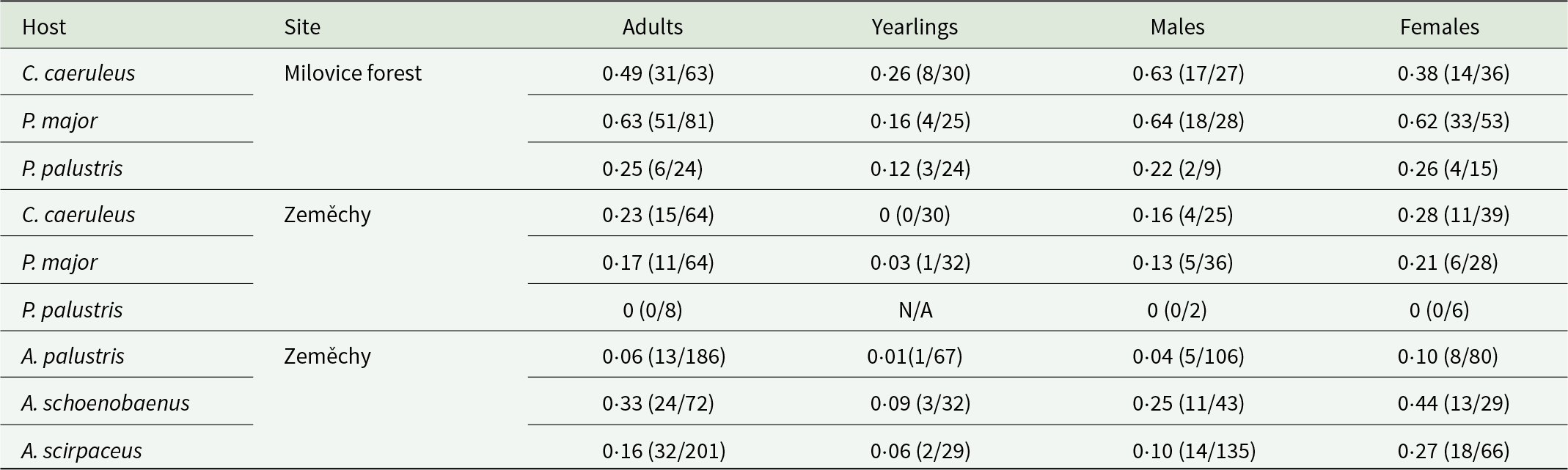This screenshot has width=1568, height=470.
Task: Select yearlings value 0·01(1/67)
Action: pos(915,356)
